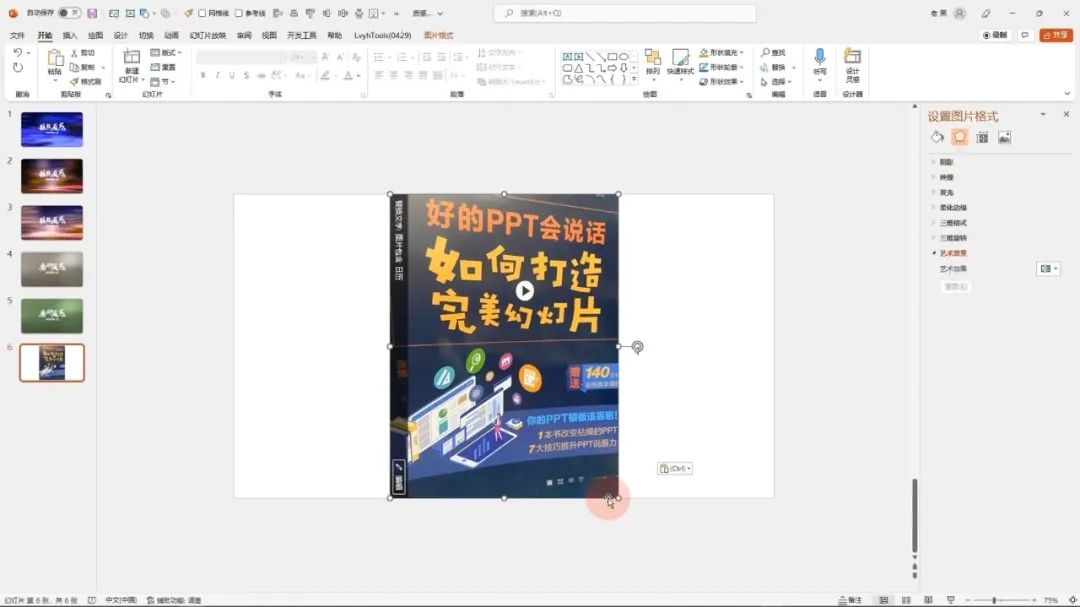This screenshot has height=607, width=1080.
Task: Open Size & Properties tab in format pane
Action: click(982, 138)
